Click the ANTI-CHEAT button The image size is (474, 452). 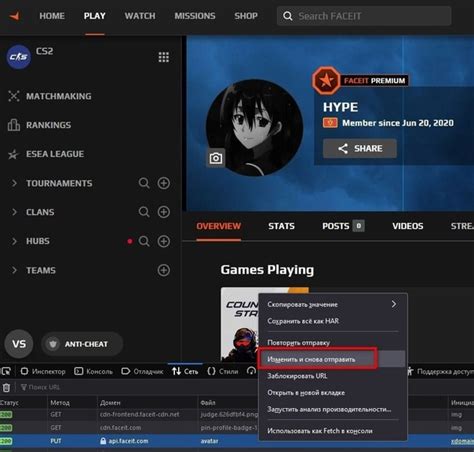pyautogui.click(x=82, y=344)
